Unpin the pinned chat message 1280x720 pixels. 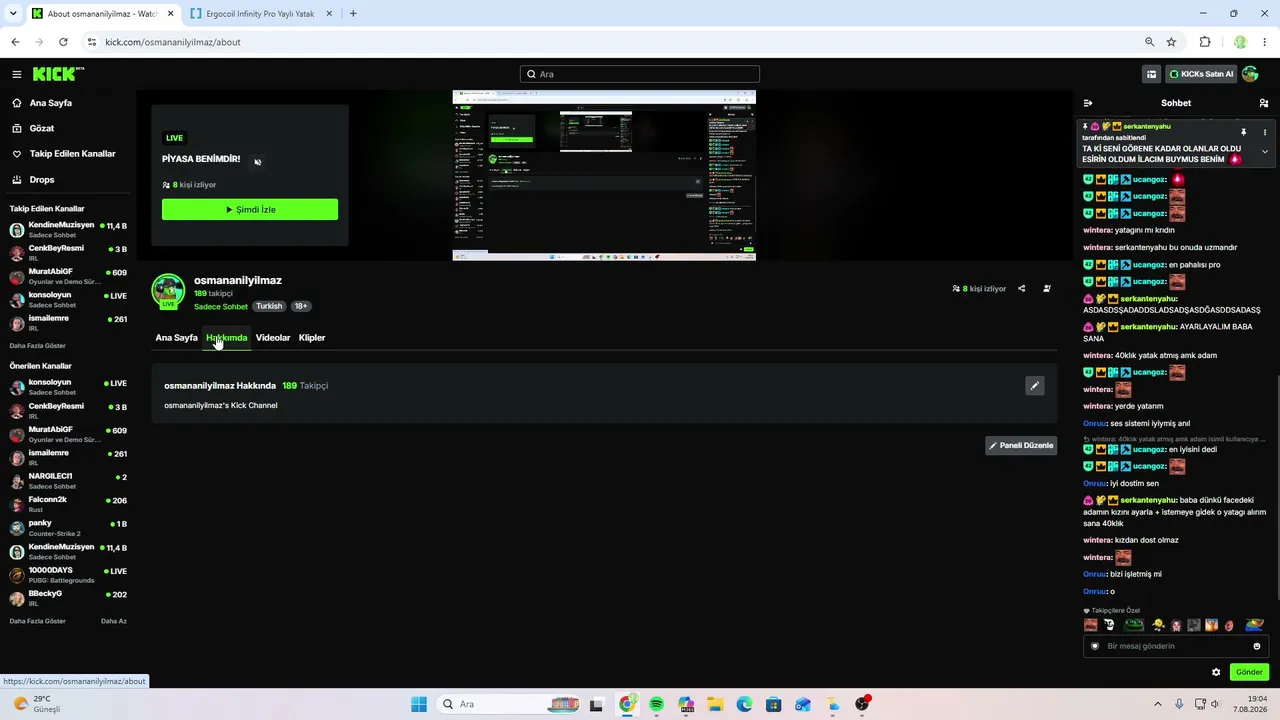point(1244,132)
